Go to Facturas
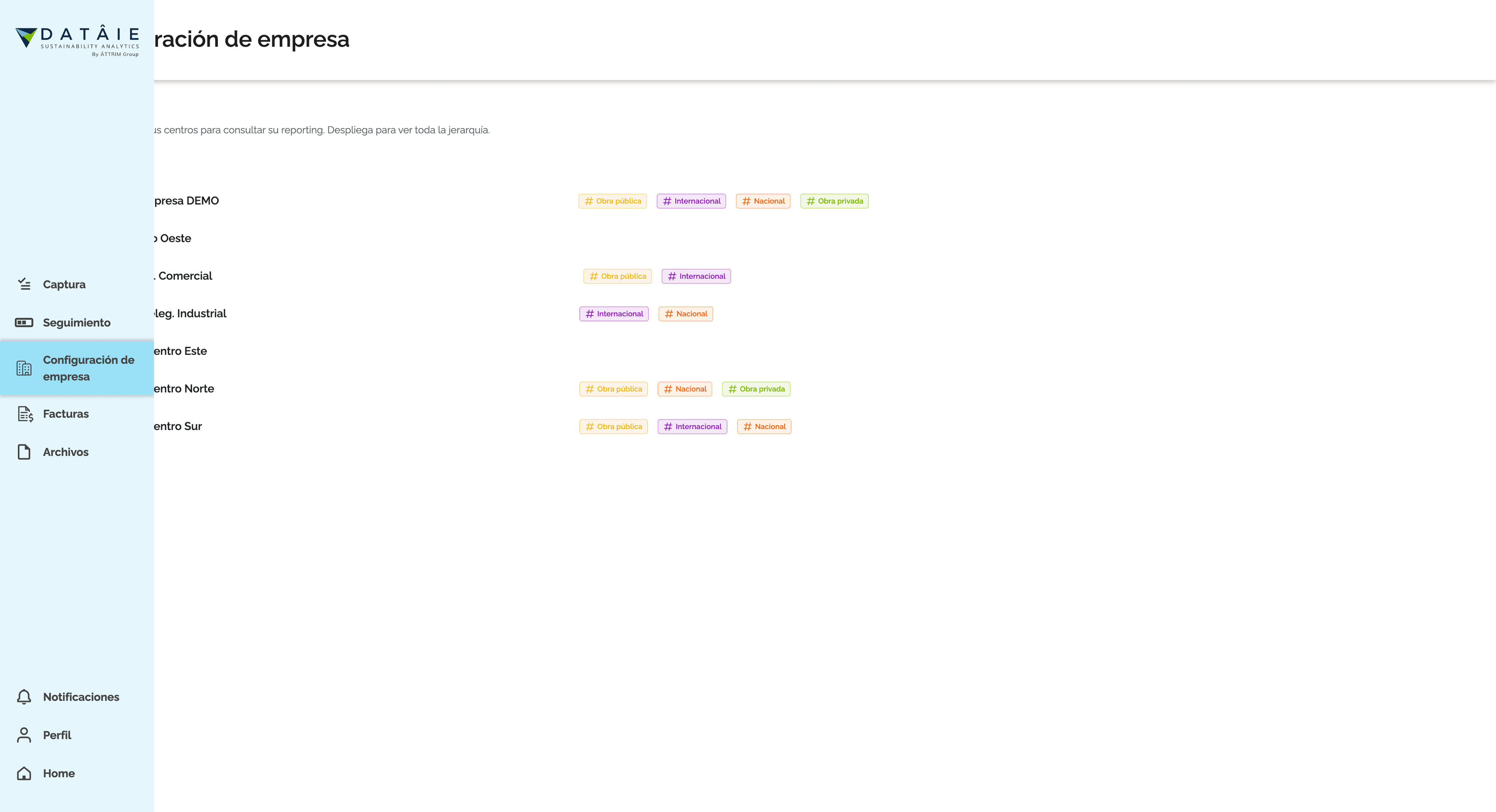This screenshot has height=812, width=1496. pyautogui.click(x=77, y=414)
